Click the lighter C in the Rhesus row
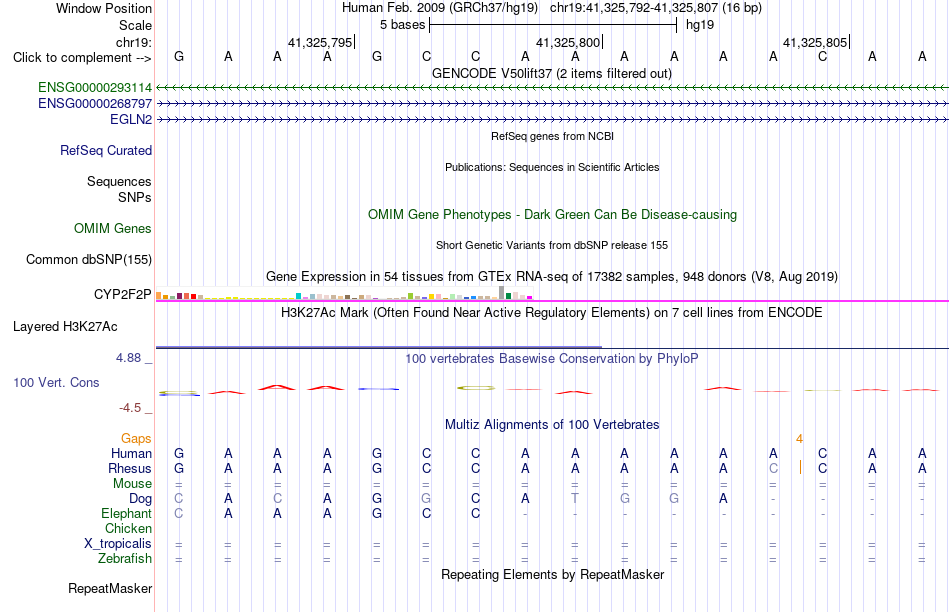Image resolution: width=950 pixels, height=612 pixels. [773, 468]
